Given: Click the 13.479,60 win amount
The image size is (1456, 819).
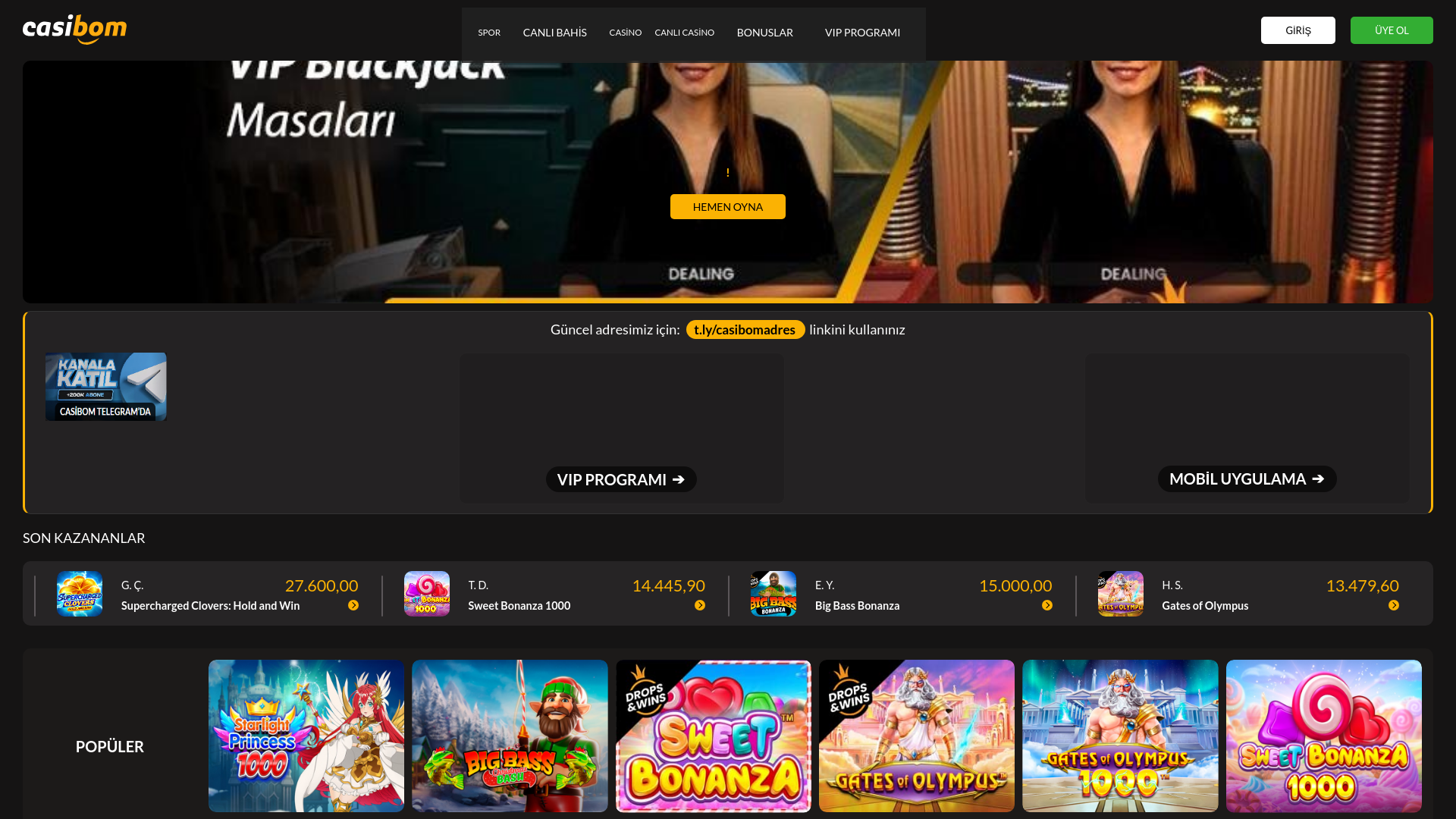Looking at the screenshot, I should point(1362,585).
